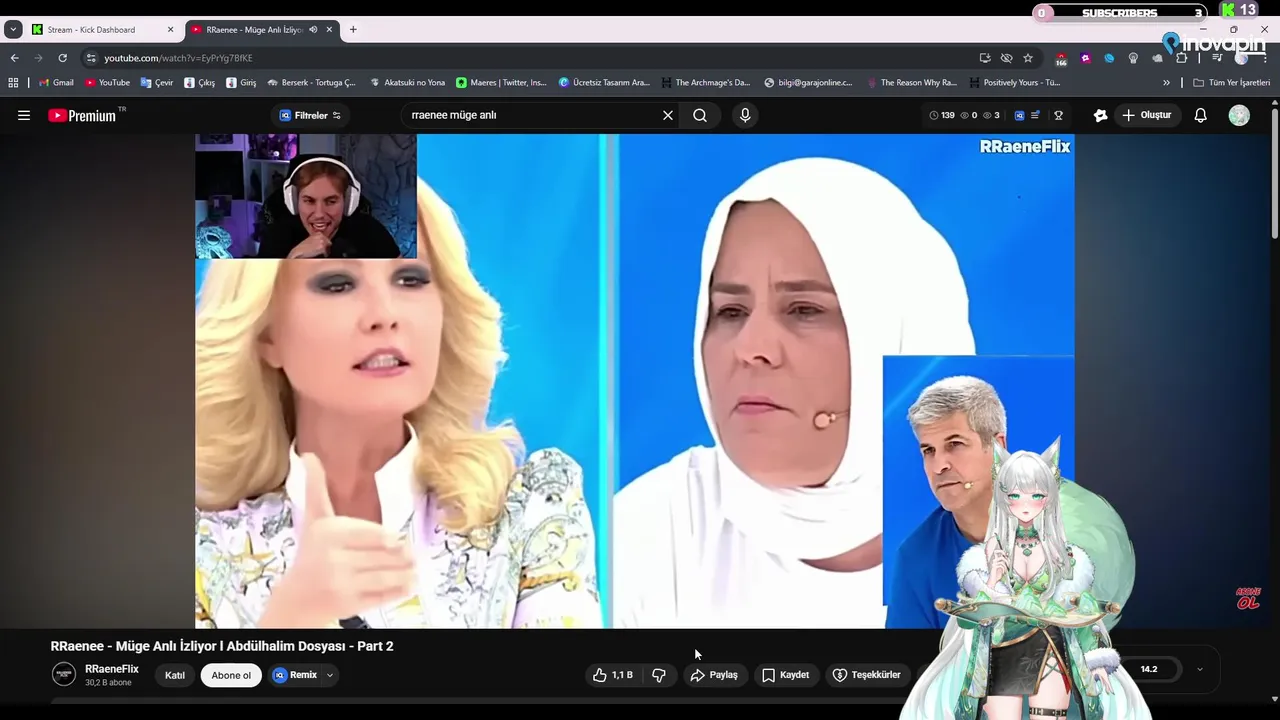This screenshot has width=1280, height=720.
Task: Run search with magnifier icon
Action: [700, 115]
